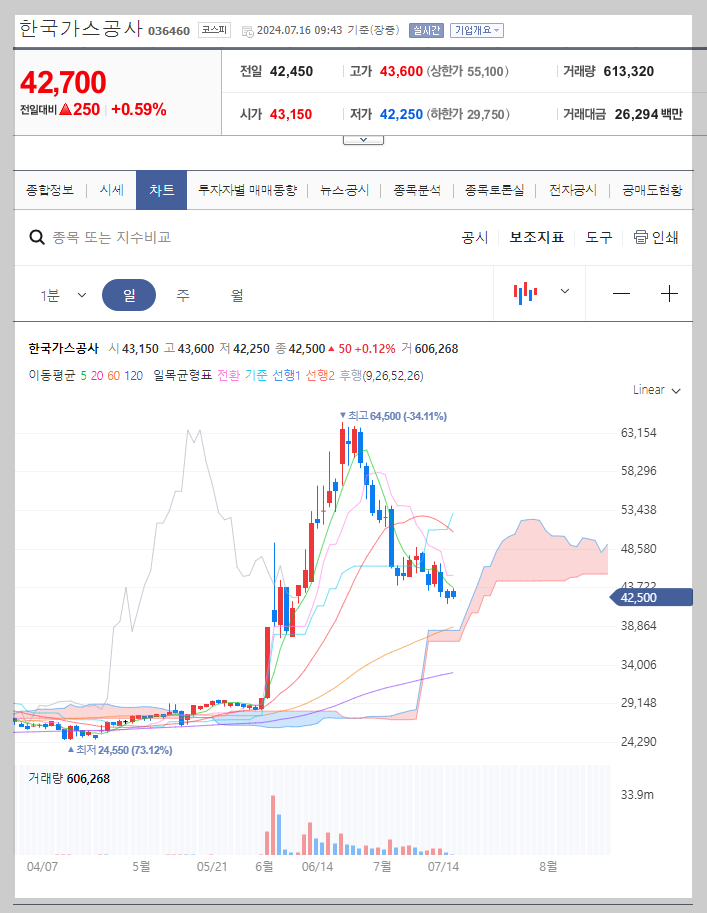Click the 인쇄 print button

(x=665, y=238)
